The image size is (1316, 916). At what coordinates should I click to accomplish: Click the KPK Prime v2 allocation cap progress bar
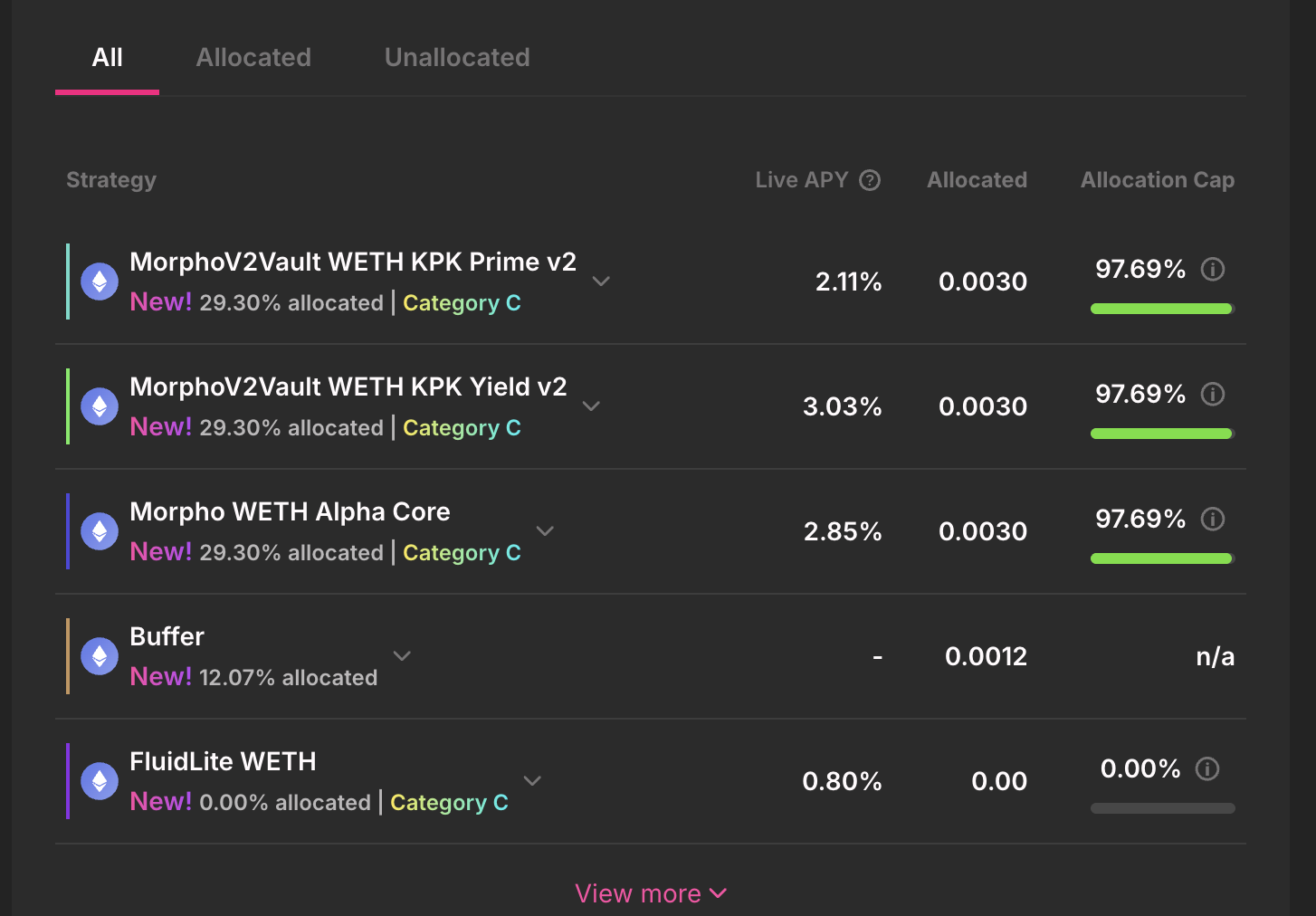(1161, 309)
